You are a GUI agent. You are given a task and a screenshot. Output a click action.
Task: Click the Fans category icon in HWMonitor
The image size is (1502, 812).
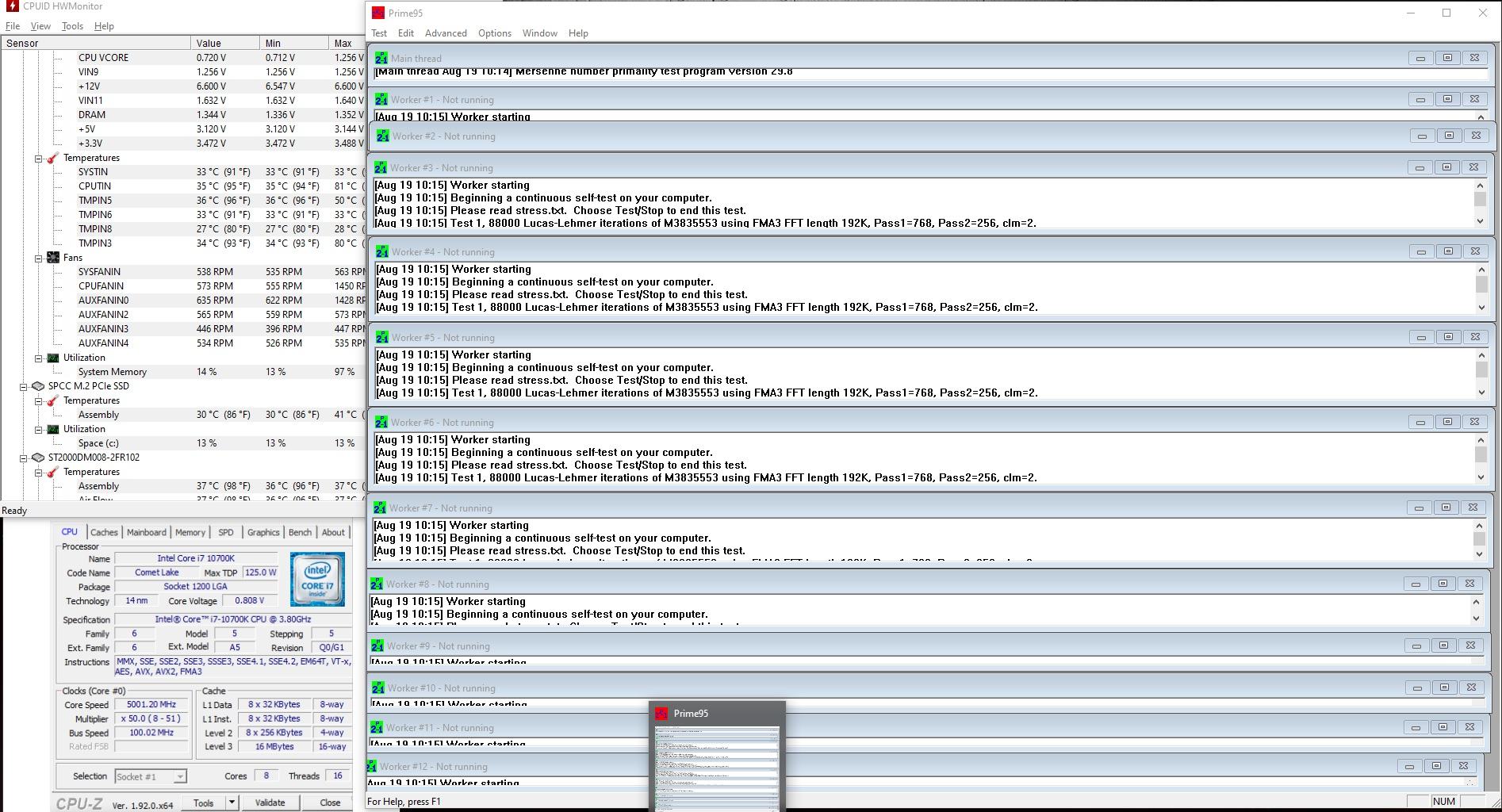(x=53, y=258)
